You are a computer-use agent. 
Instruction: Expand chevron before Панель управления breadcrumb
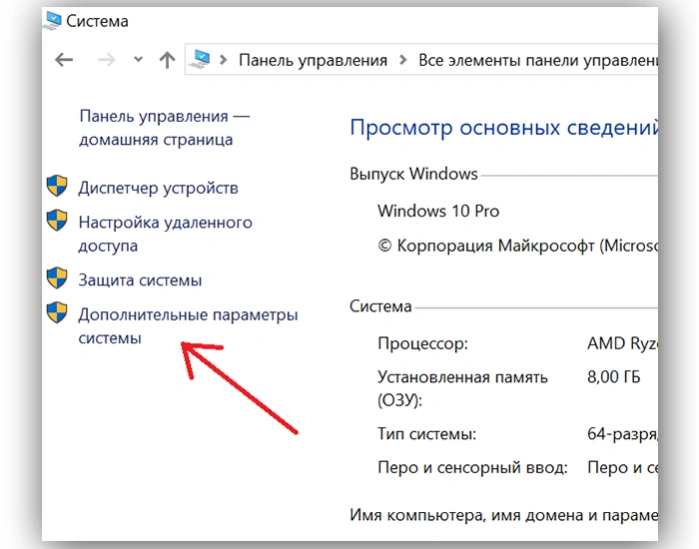pyautogui.click(x=223, y=60)
